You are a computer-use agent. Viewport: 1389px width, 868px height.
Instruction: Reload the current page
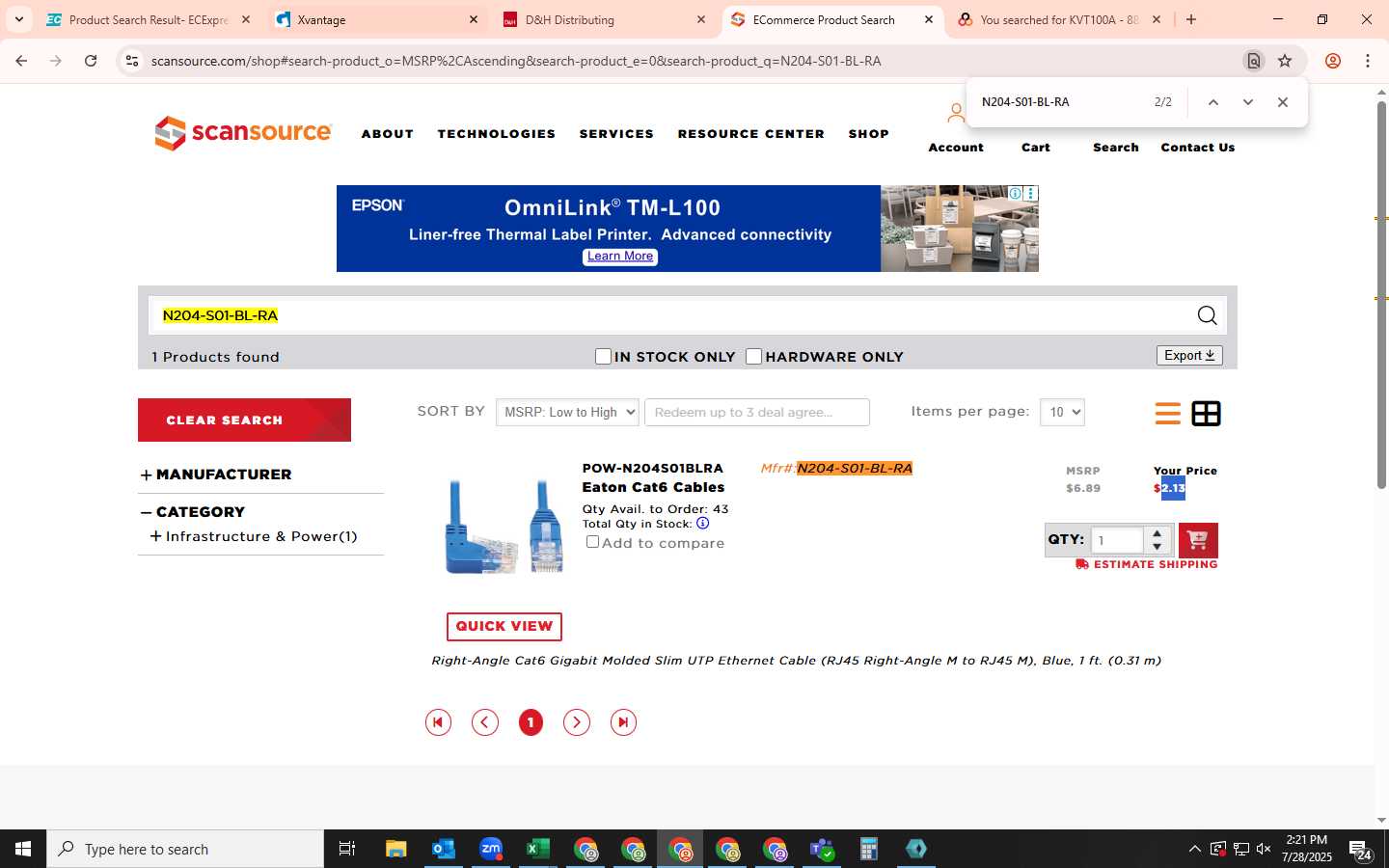click(x=91, y=61)
